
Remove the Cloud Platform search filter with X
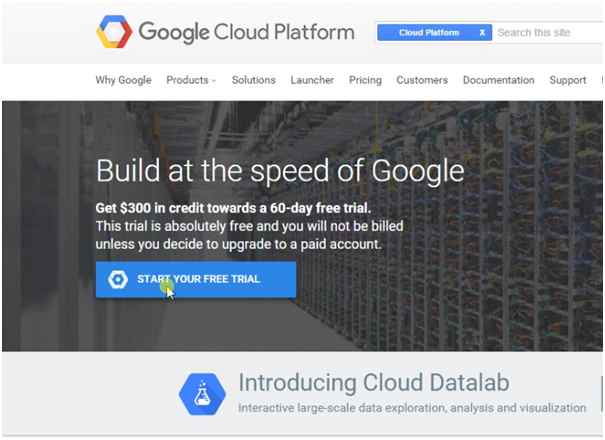(482, 33)
